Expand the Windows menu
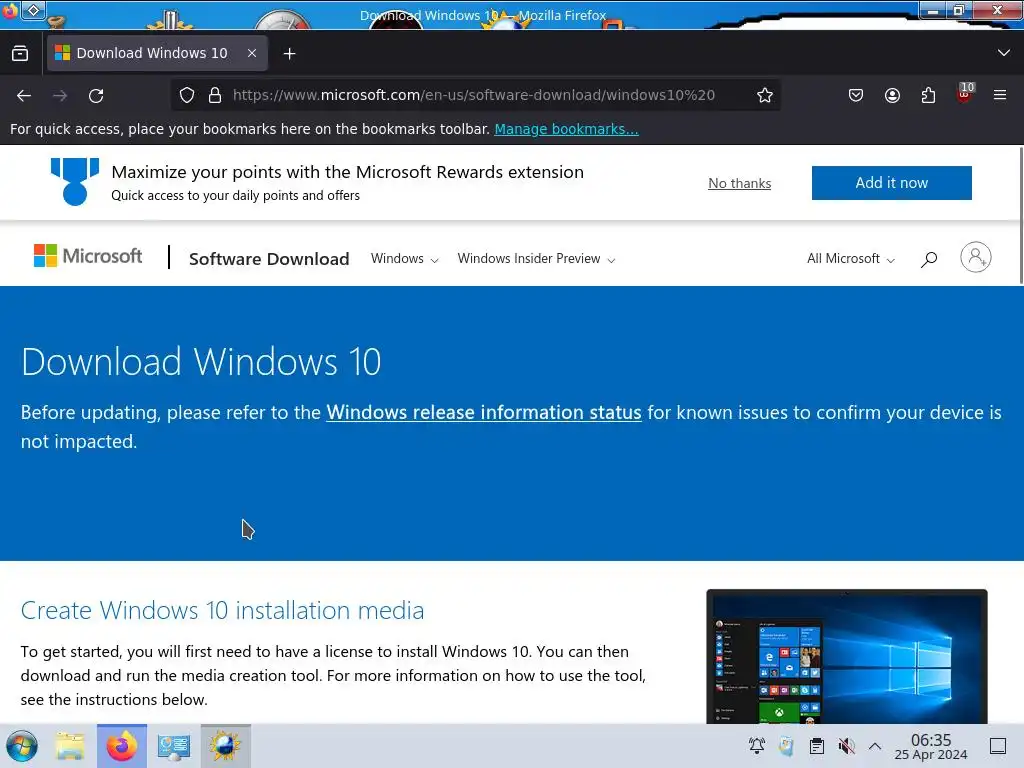1024x768 pixels. [404, 259]
